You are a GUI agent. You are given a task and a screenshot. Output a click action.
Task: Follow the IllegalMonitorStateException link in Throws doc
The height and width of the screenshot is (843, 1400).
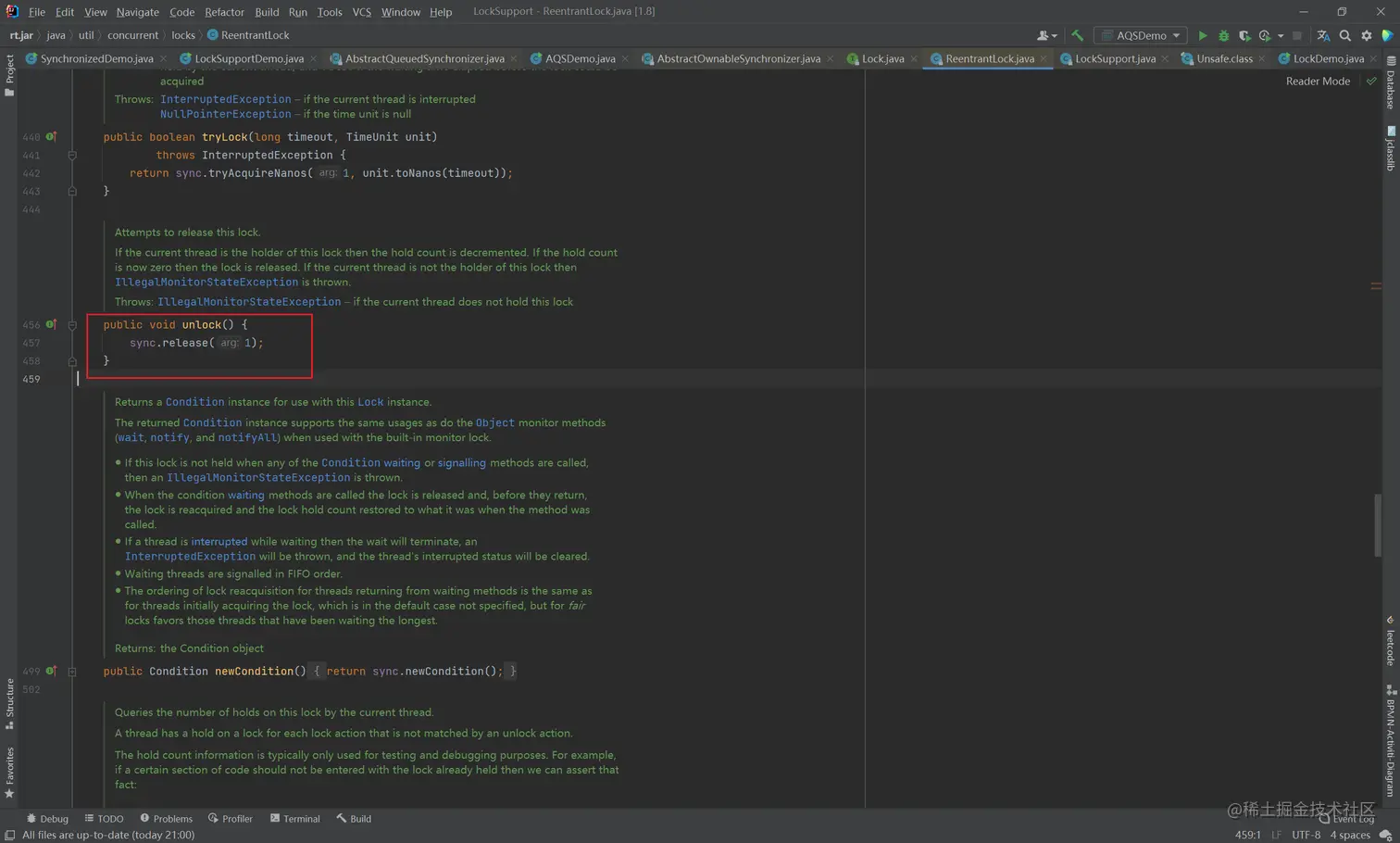coord(249,302)
